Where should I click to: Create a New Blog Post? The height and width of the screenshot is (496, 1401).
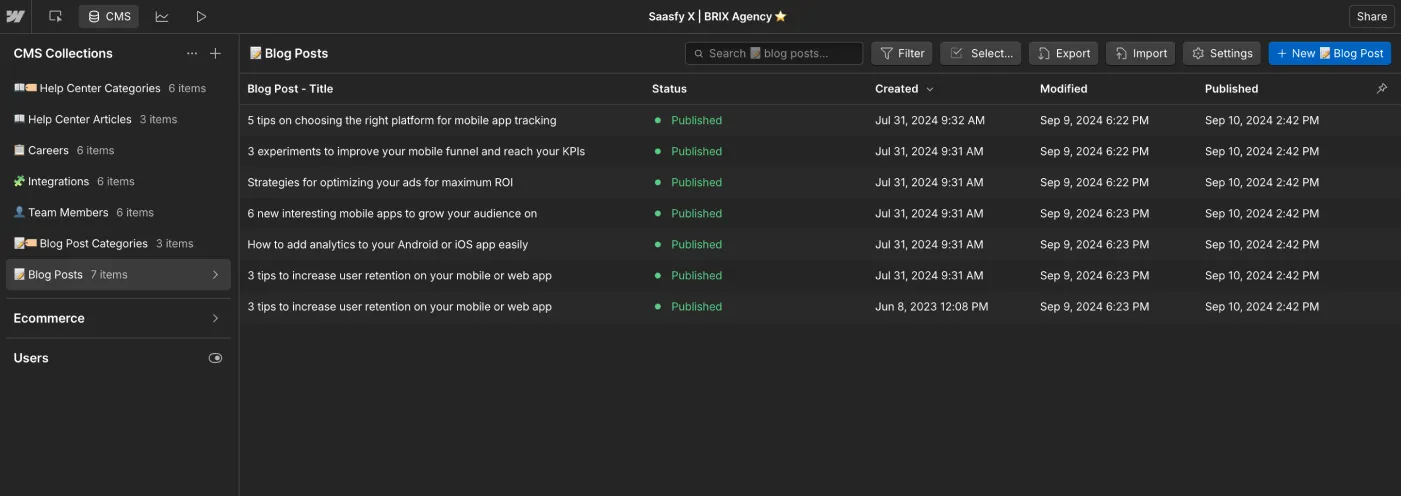1330,53
